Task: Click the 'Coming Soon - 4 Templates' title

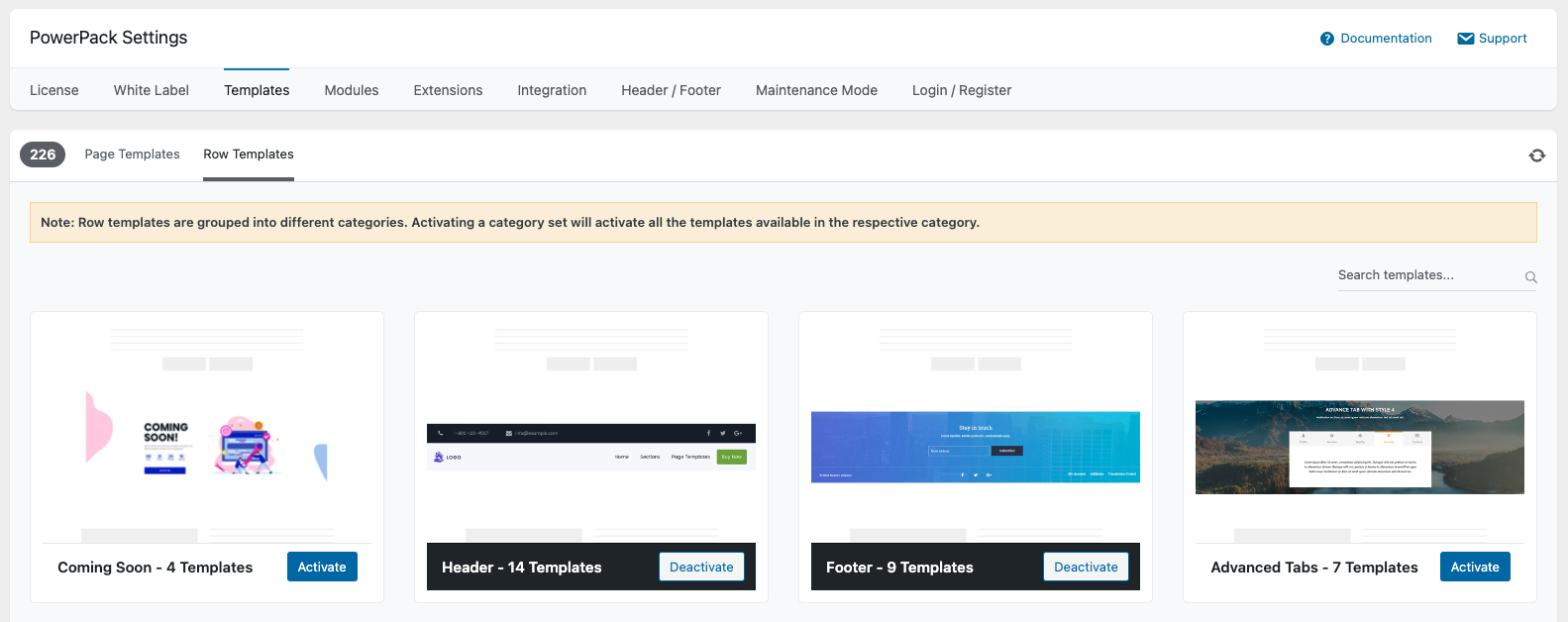Action: tap(156, 568)
